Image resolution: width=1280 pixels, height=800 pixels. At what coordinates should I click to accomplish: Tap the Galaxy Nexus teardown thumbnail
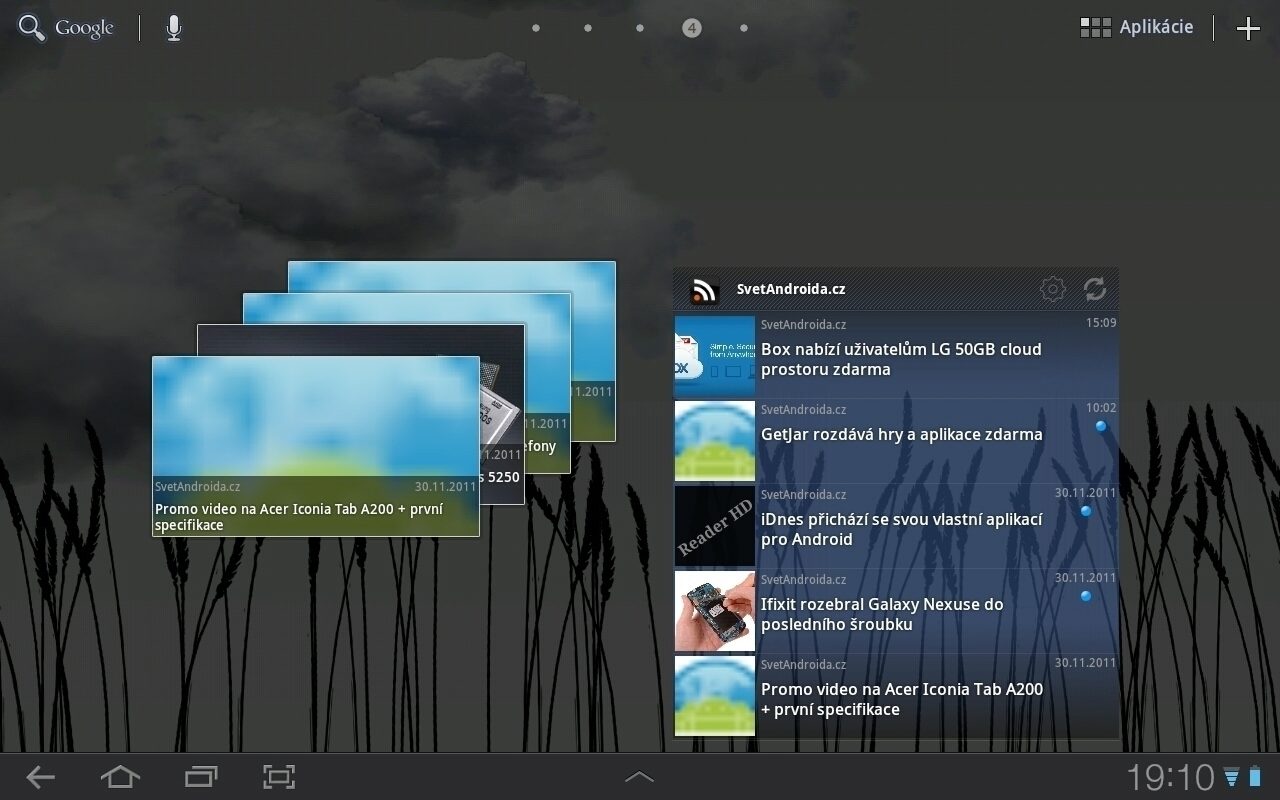click(715, 611)
